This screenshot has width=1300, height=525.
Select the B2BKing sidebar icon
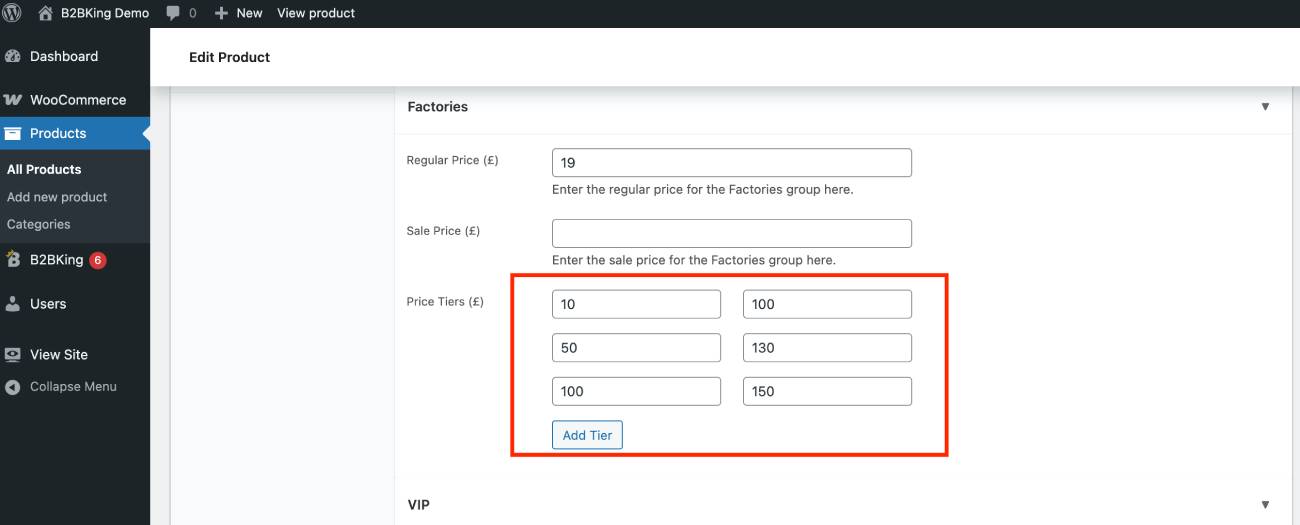[x=13, y=260]
